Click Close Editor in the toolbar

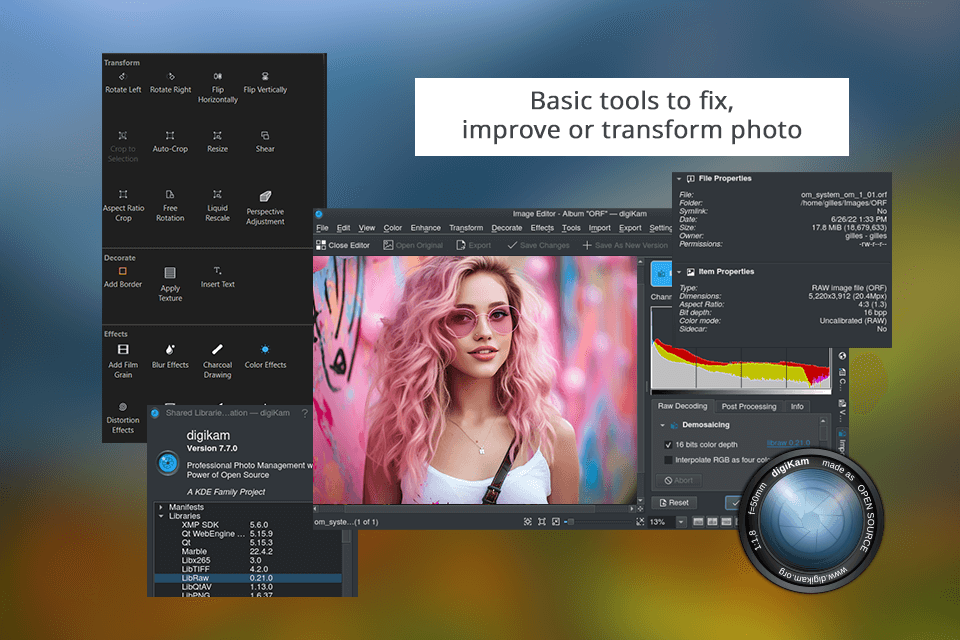coord(343,245)
